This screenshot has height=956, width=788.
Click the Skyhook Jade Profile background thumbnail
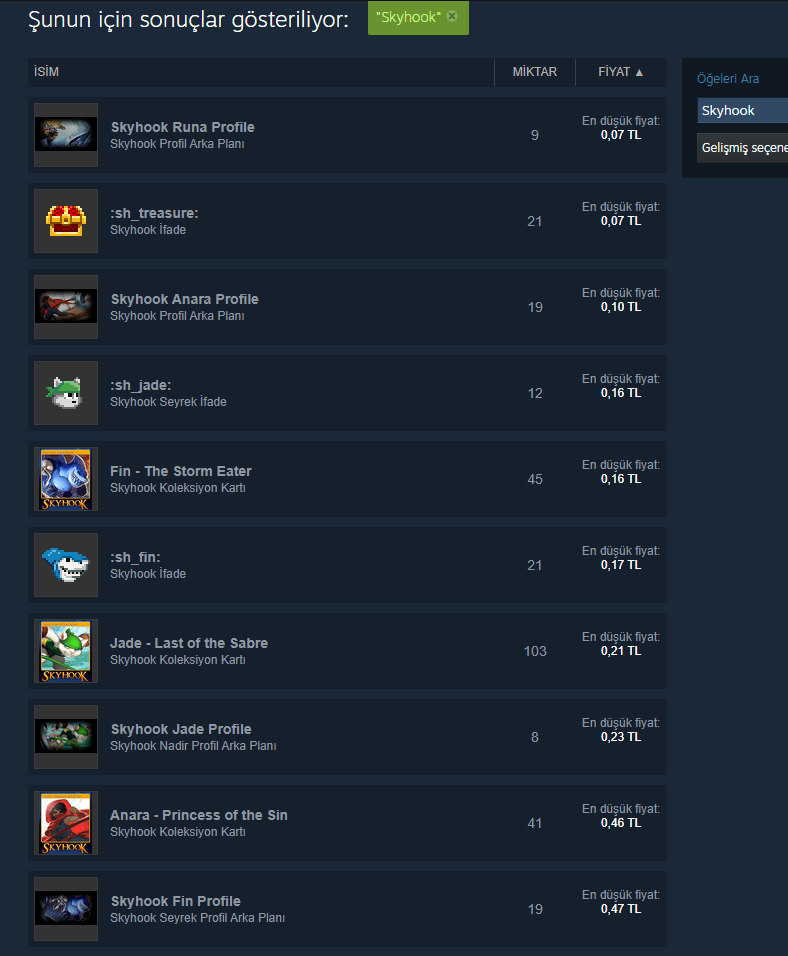66,737
